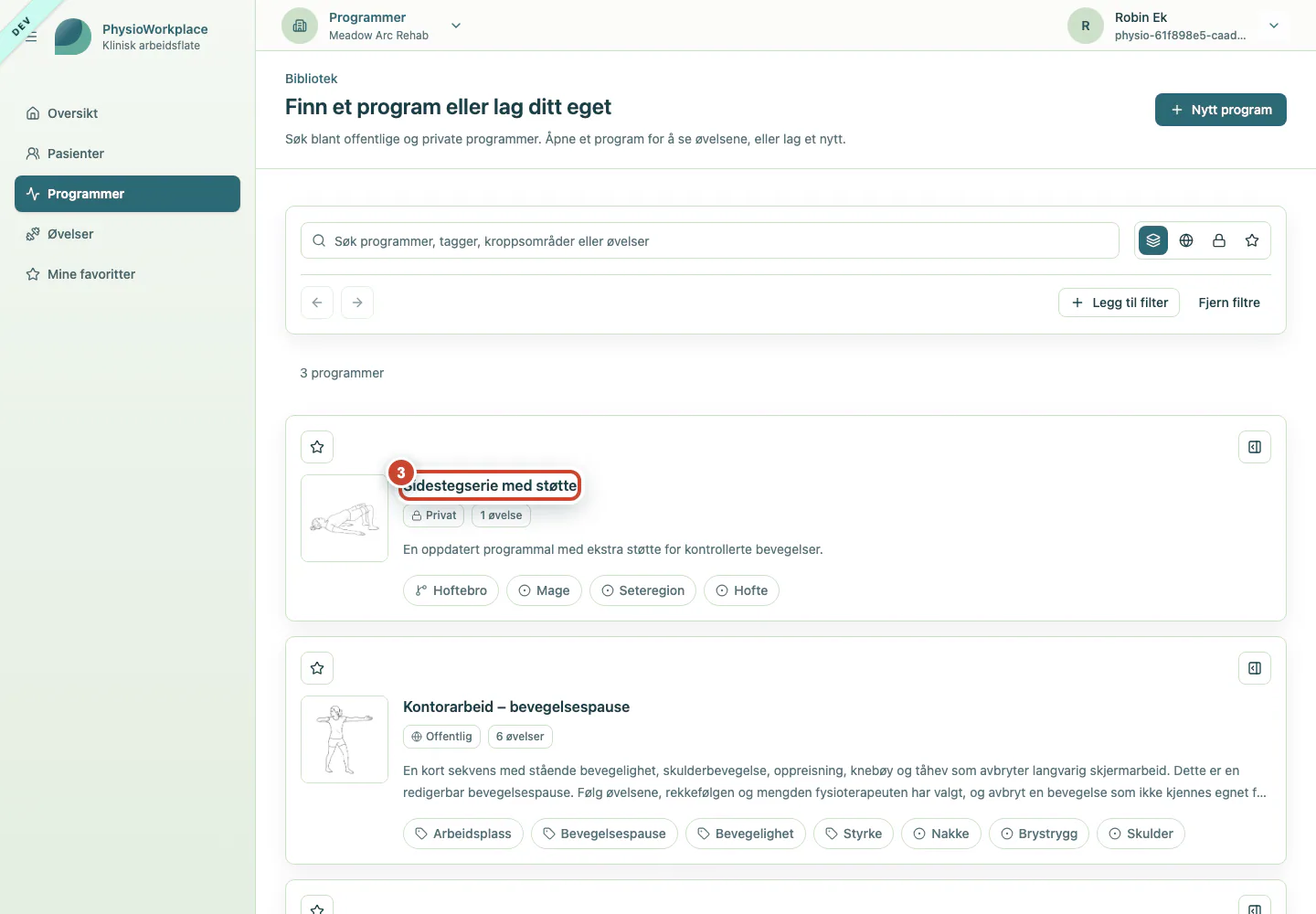Viewport: 1316px width, 914px height.
Task: Select the Bevegelsespause tag
Action: click(x=605, y=834)
